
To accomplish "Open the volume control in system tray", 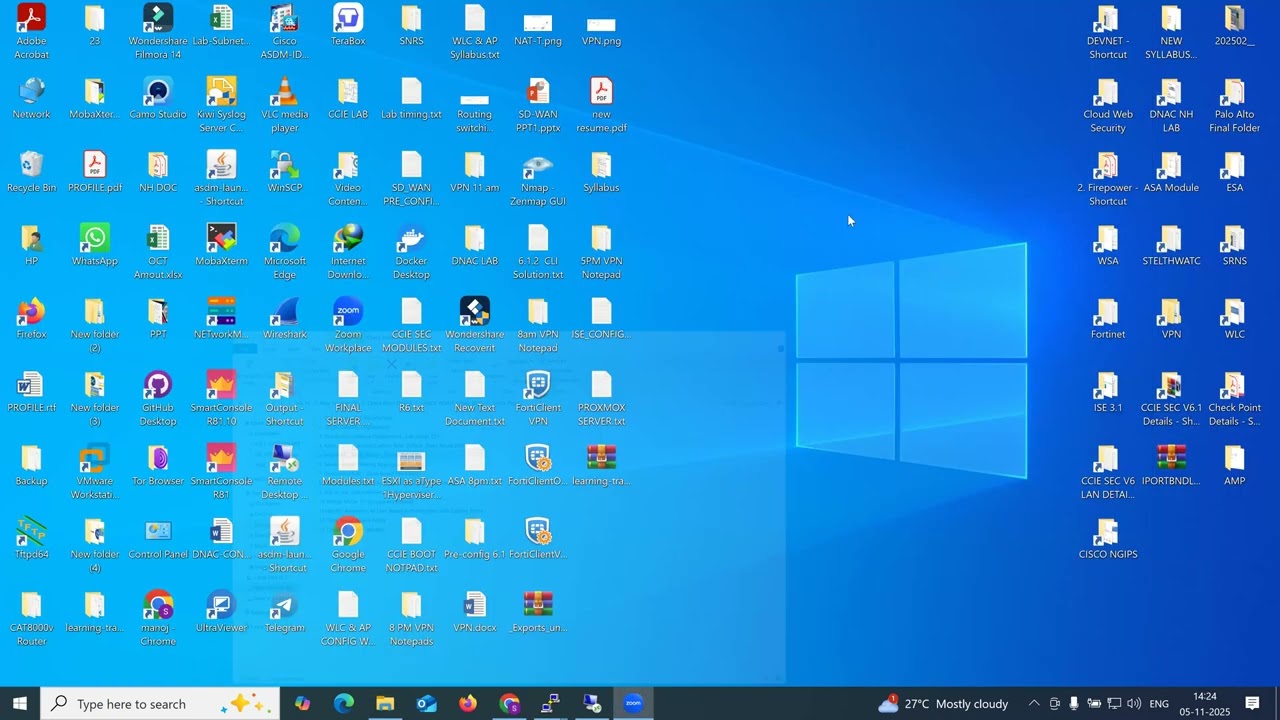I will [1134, 704].
